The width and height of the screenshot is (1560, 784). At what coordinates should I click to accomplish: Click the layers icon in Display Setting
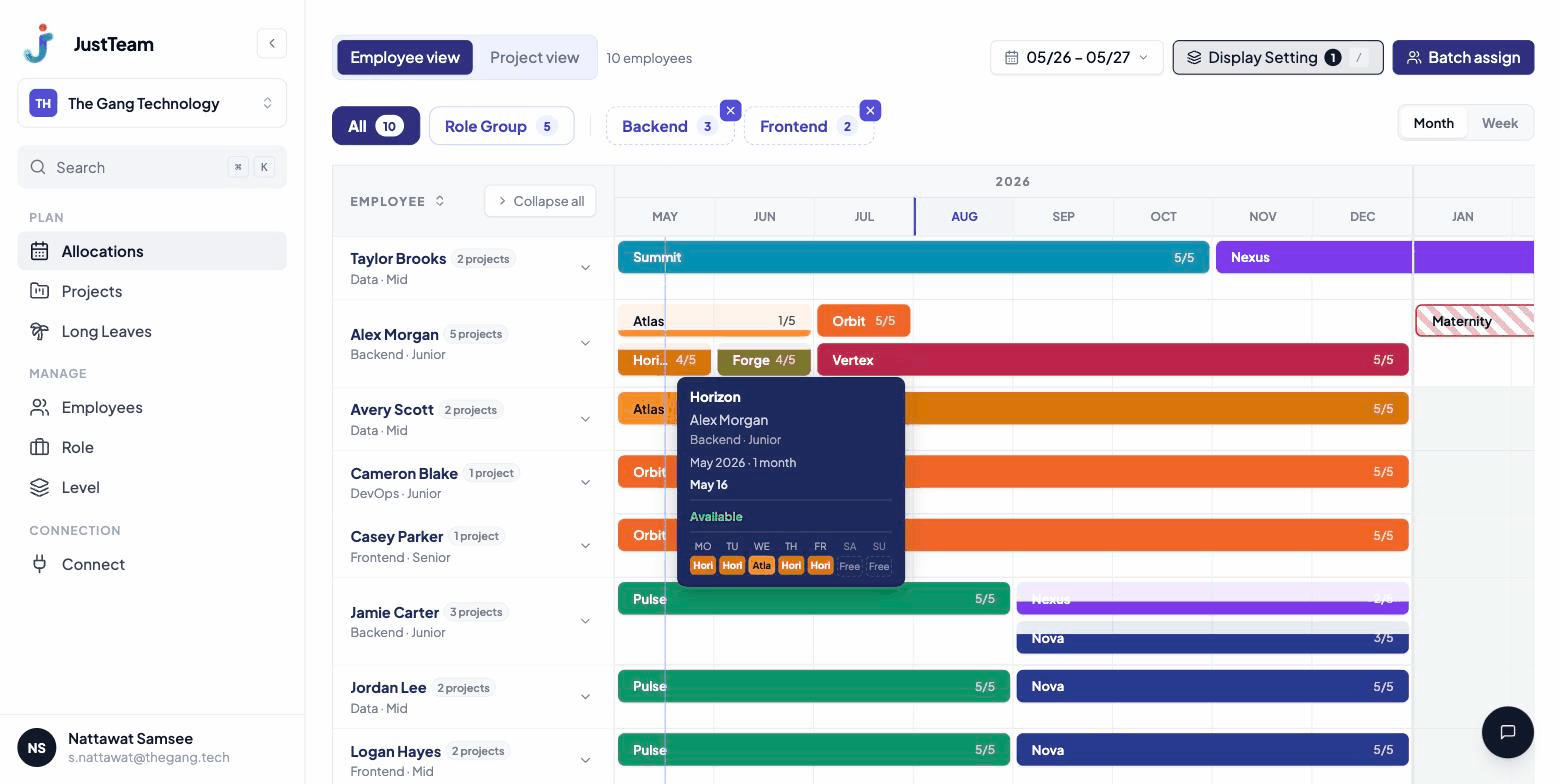tap(1194, 57)
